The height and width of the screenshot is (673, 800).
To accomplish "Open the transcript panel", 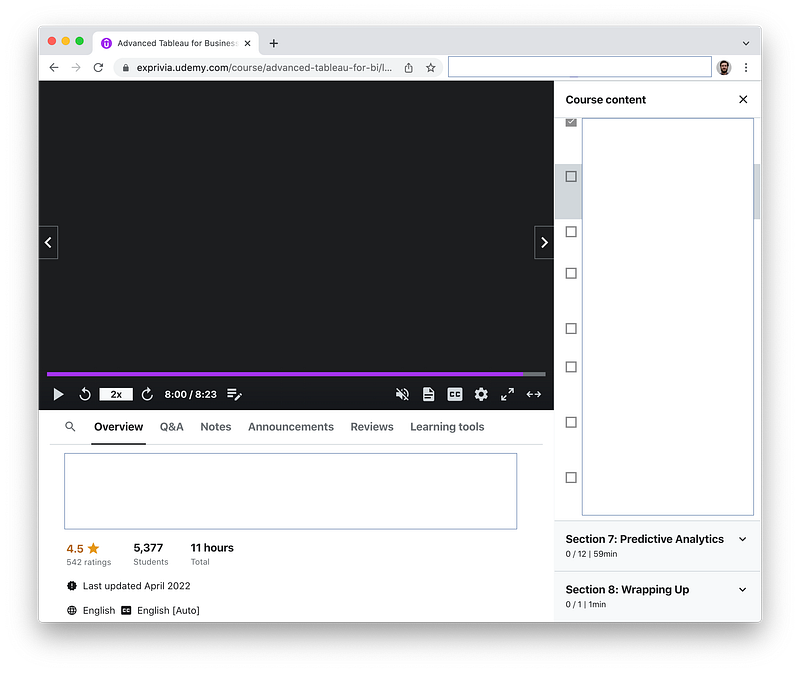I will point(429,394).
